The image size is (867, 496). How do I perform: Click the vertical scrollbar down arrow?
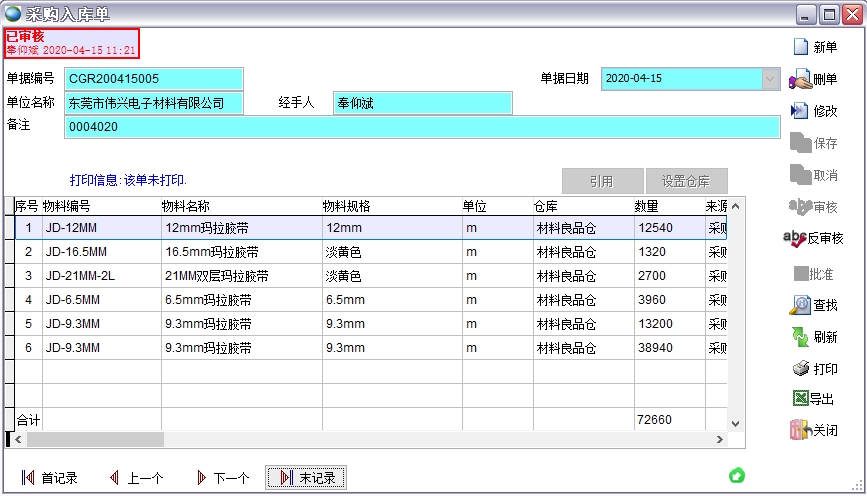[735, 424]
